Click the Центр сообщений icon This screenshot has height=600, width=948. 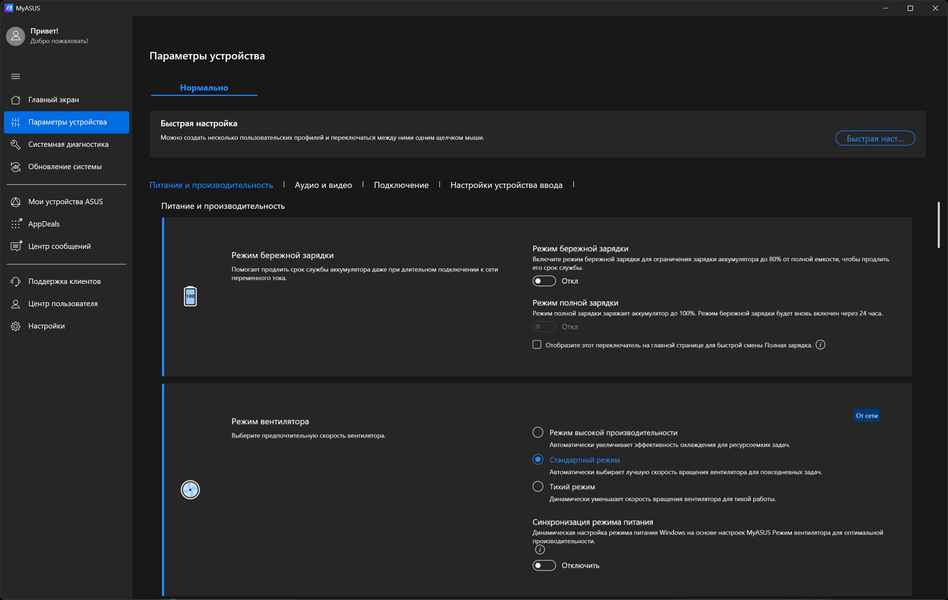pos(16,246)
